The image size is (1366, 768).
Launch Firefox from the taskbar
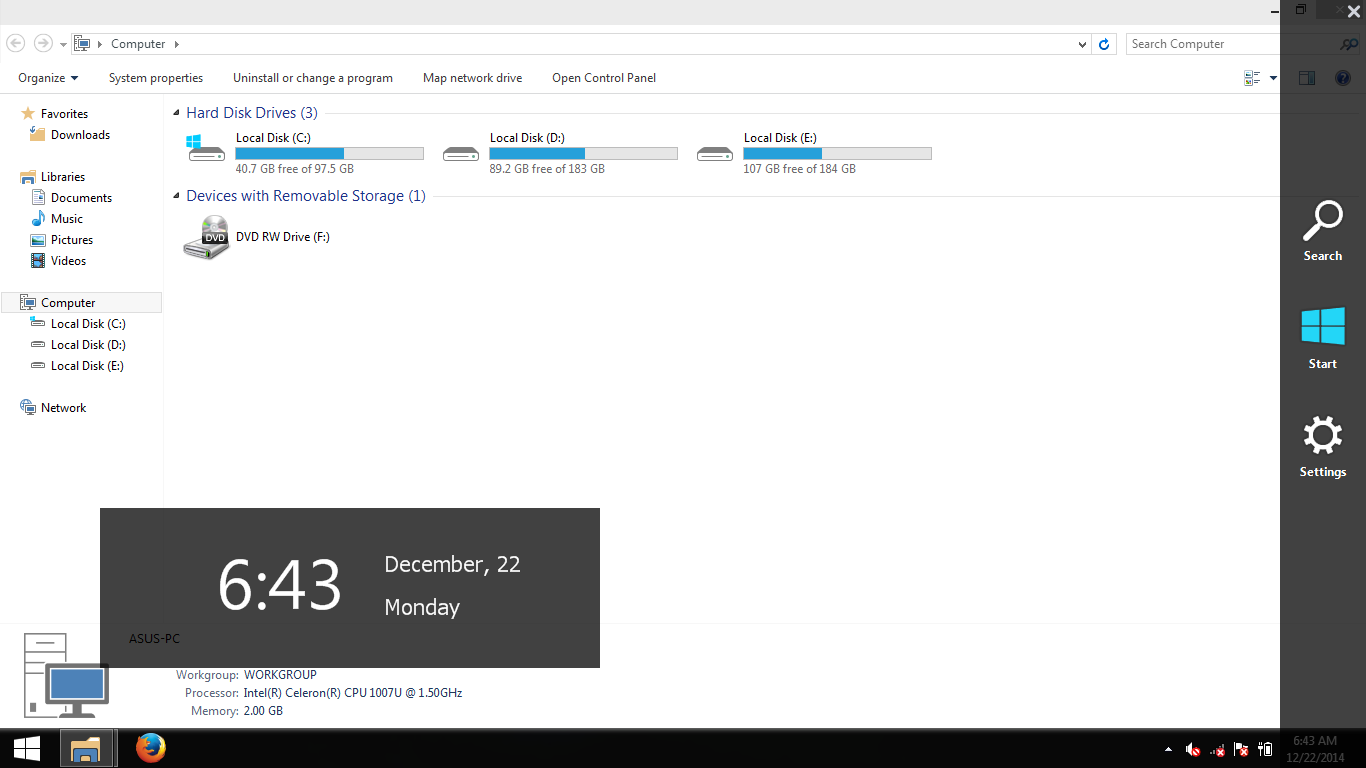150,748
